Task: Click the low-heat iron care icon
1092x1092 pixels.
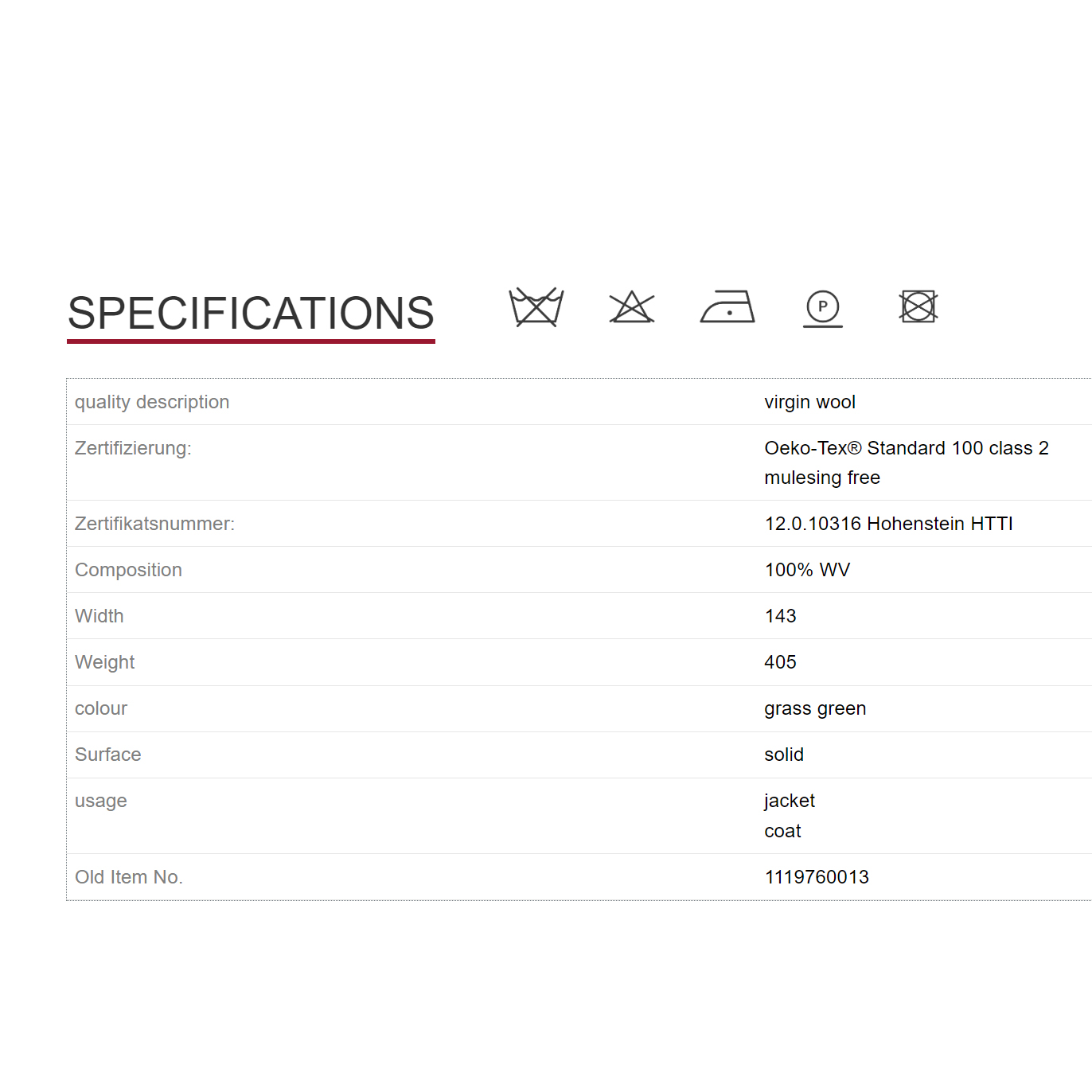Action: coord(727,307)
